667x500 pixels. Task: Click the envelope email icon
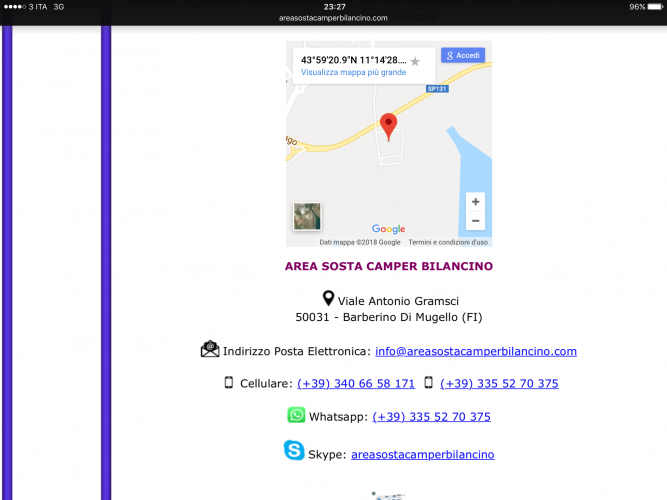point(210,349)
